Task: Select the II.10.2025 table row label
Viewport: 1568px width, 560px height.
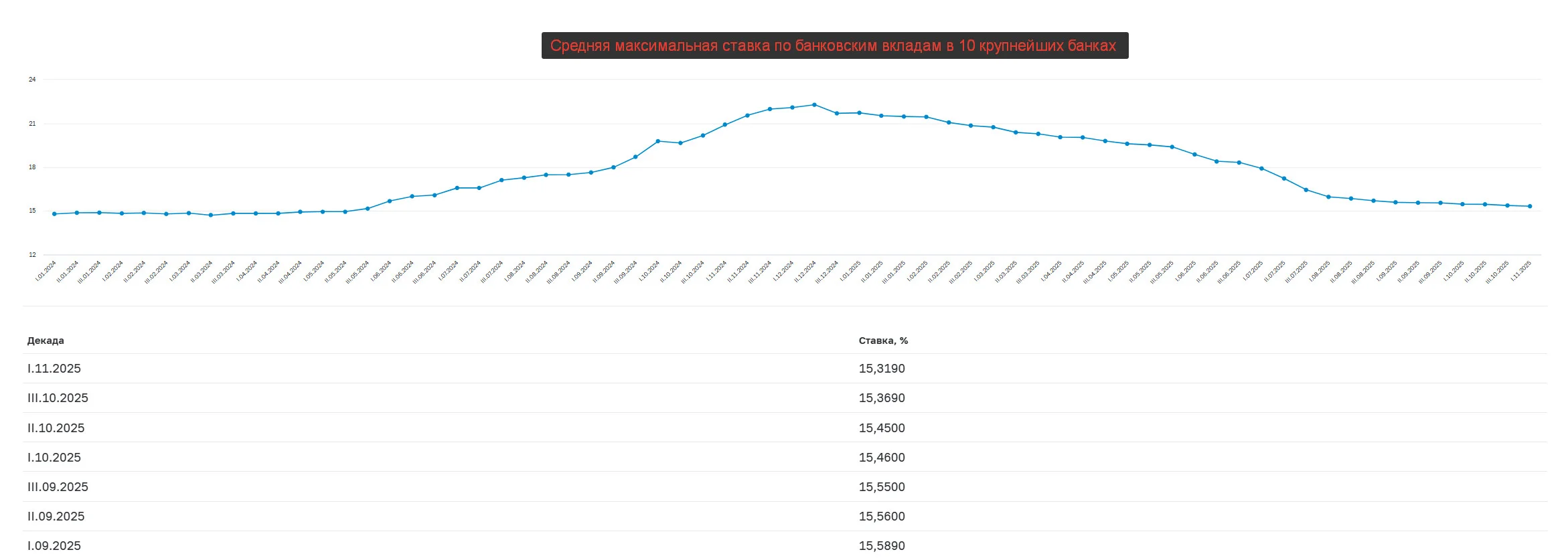Action: [x=56, y=428]
